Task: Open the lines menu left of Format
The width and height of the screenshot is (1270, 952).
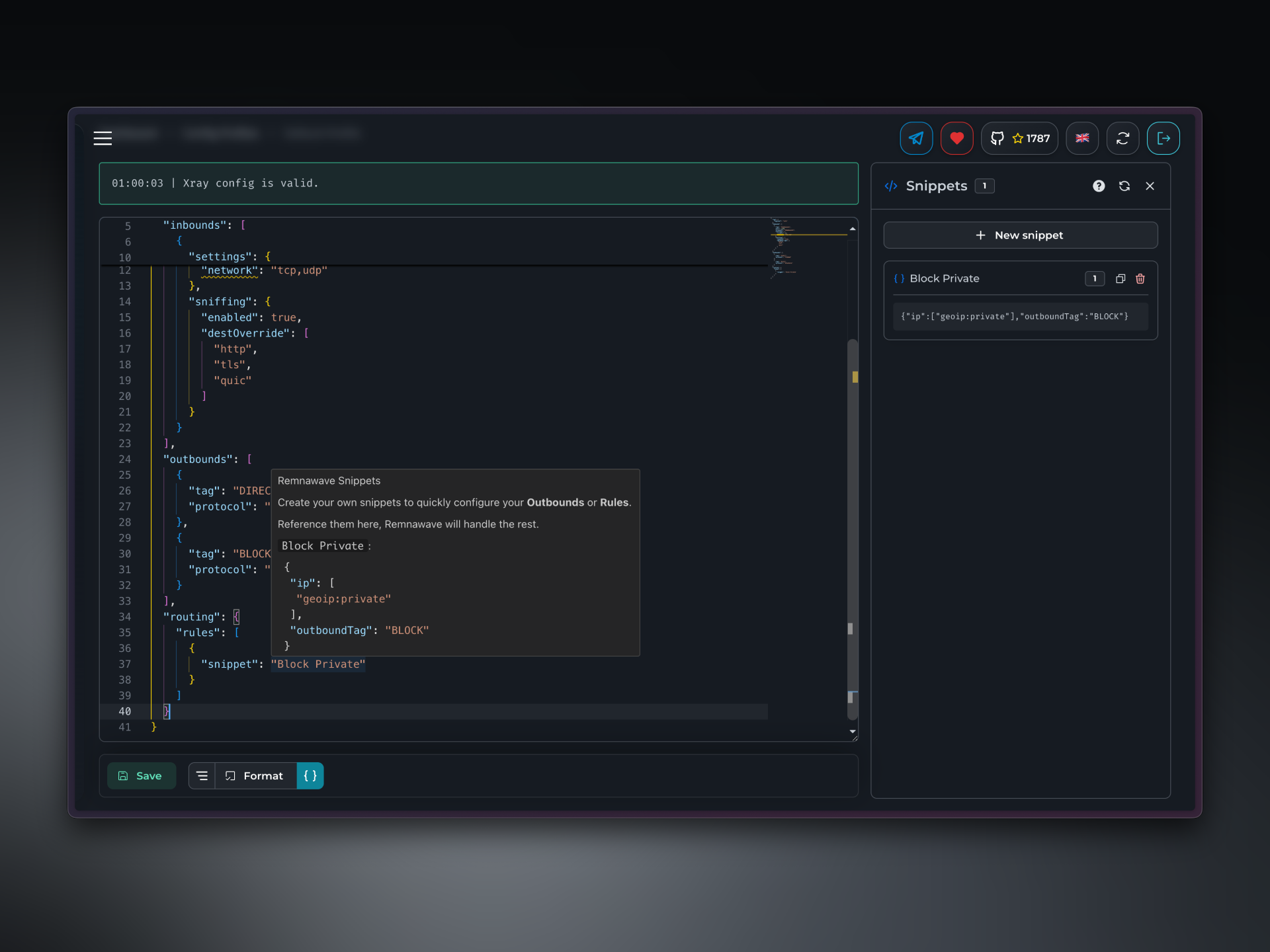Action: (202, 776)
